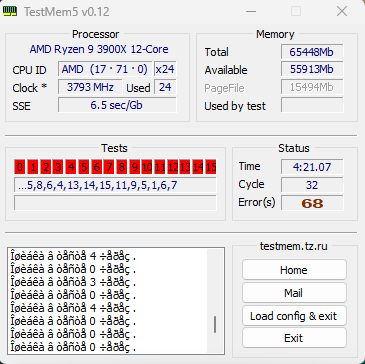The height and width of the screenshot is (364, 365).
Task: Click the red test 12 indicator
Action: [x=172, y=167]
